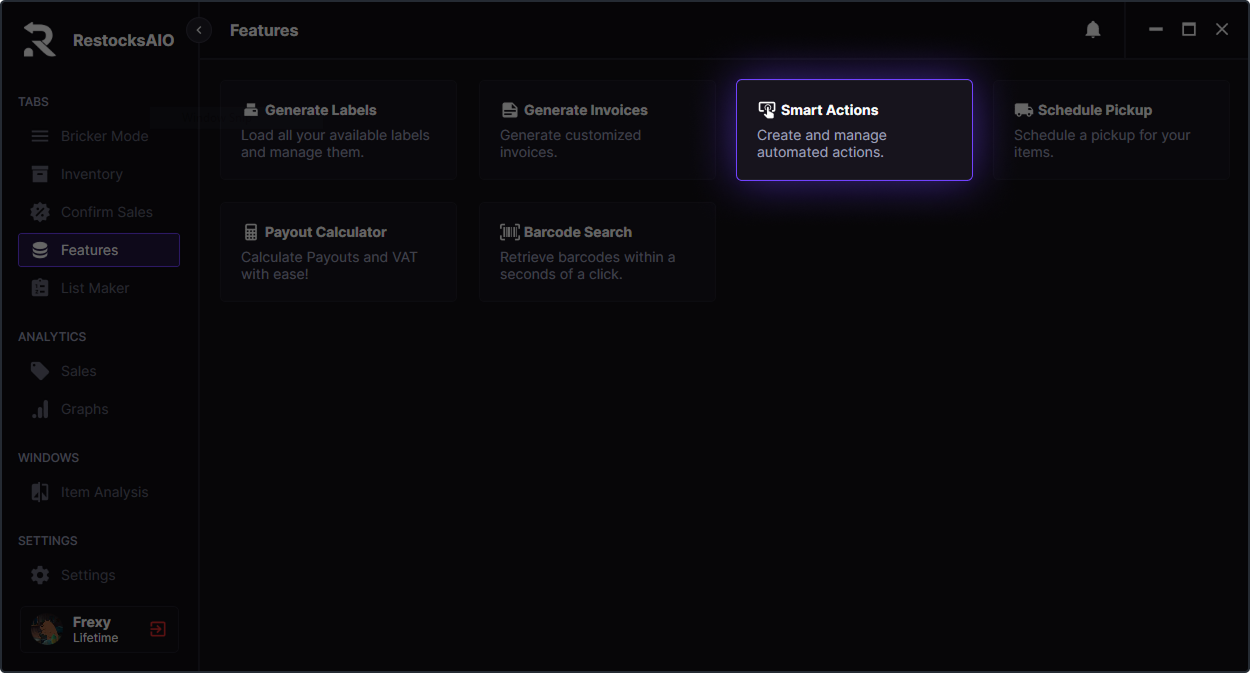Click the notification bell icon

click(1093, 30)
